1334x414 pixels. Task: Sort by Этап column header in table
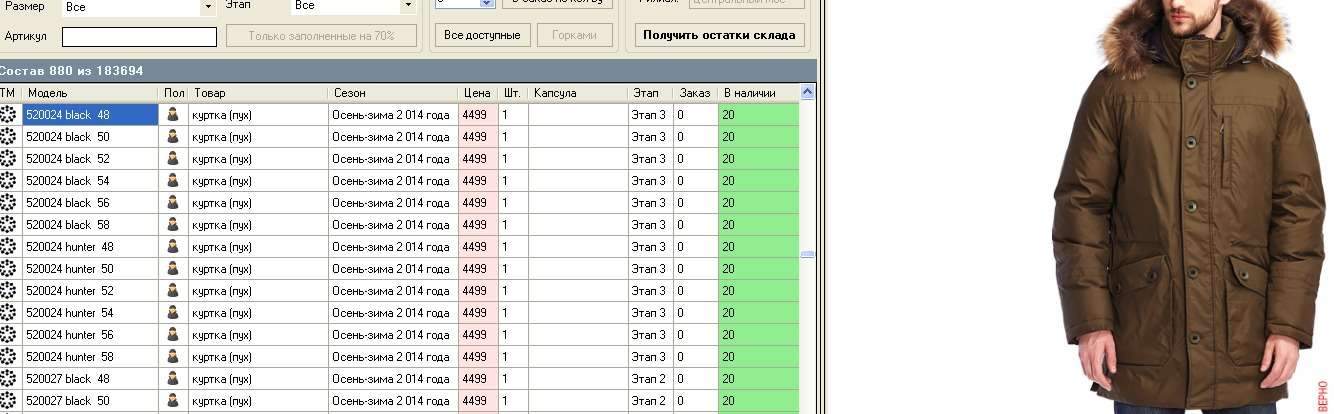click(650, 93)
